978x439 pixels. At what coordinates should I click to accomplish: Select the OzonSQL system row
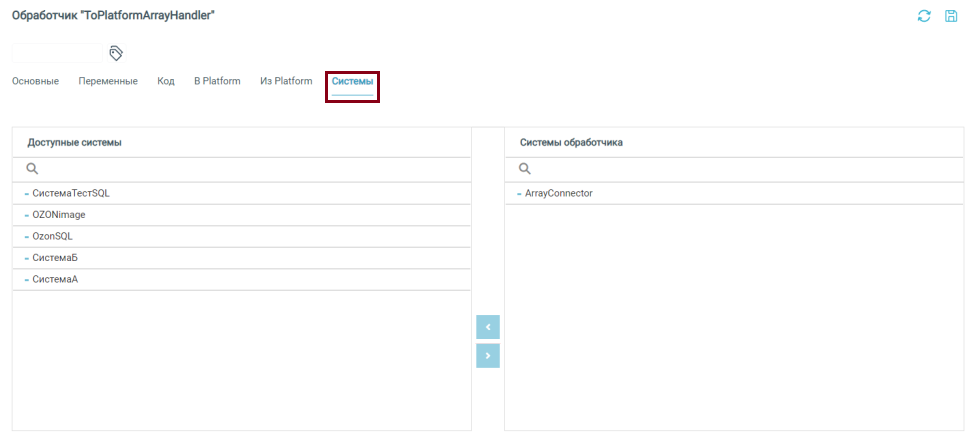(x=53, y=237)
